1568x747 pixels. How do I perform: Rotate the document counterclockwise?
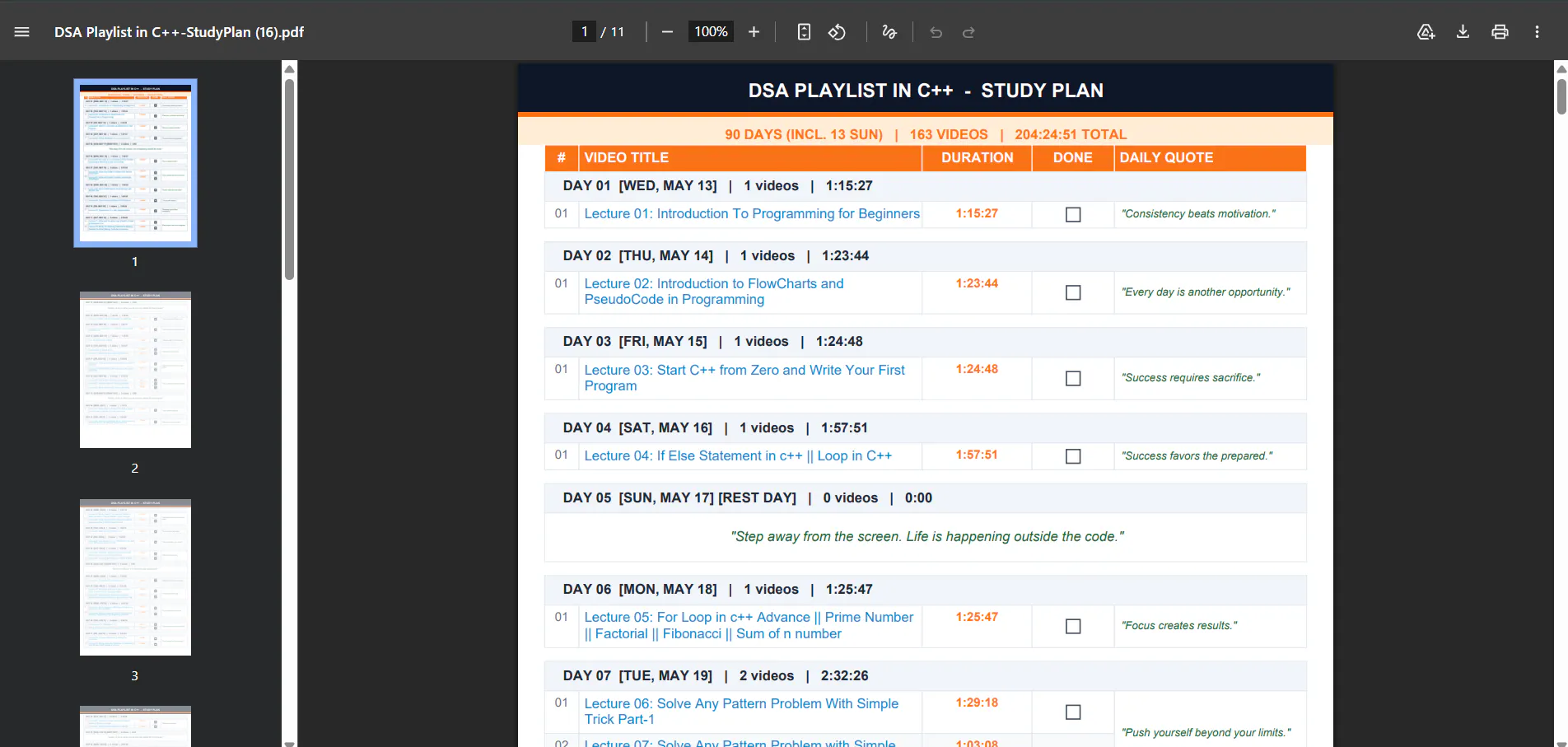pos(837,32)
